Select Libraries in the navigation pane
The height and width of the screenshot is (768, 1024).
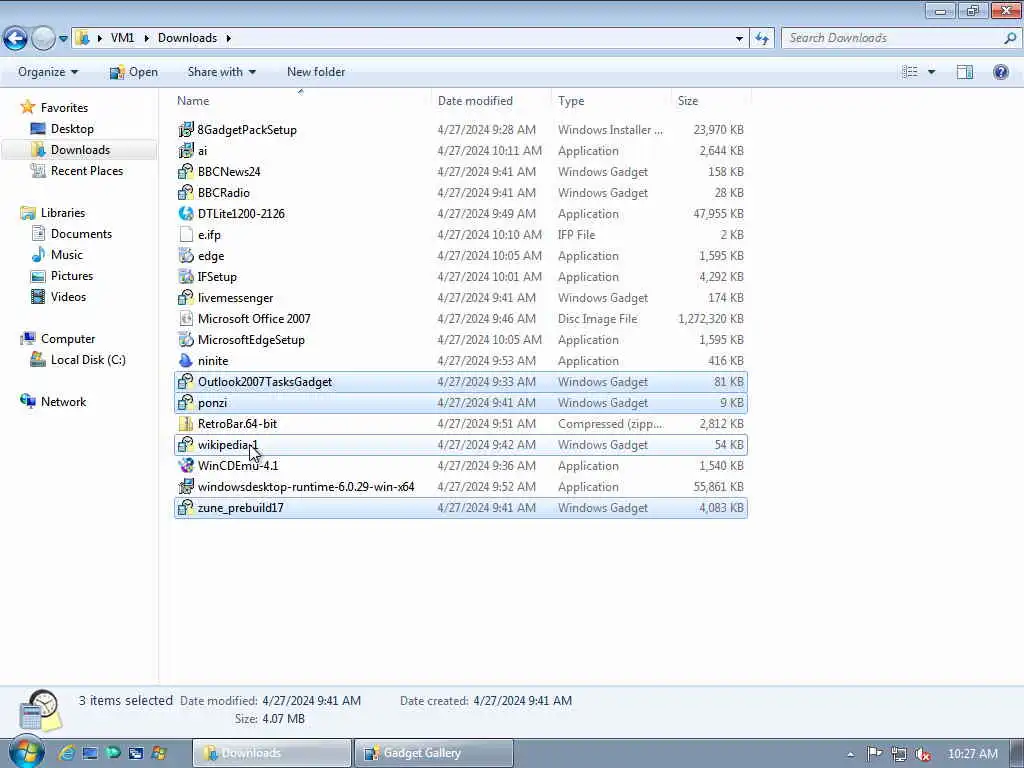click(63, 212)
